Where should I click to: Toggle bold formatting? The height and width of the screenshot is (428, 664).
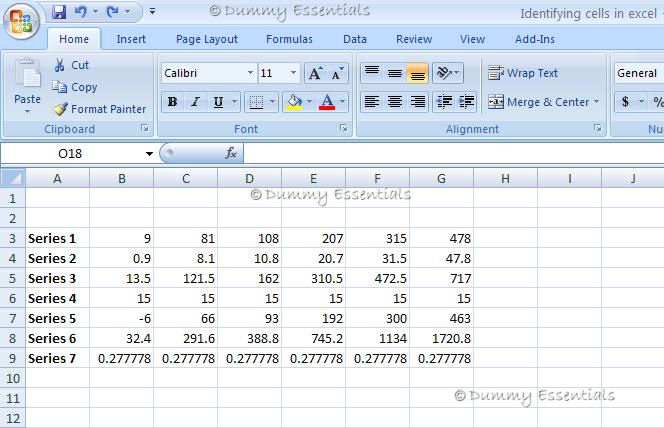[x=172, y=102]
